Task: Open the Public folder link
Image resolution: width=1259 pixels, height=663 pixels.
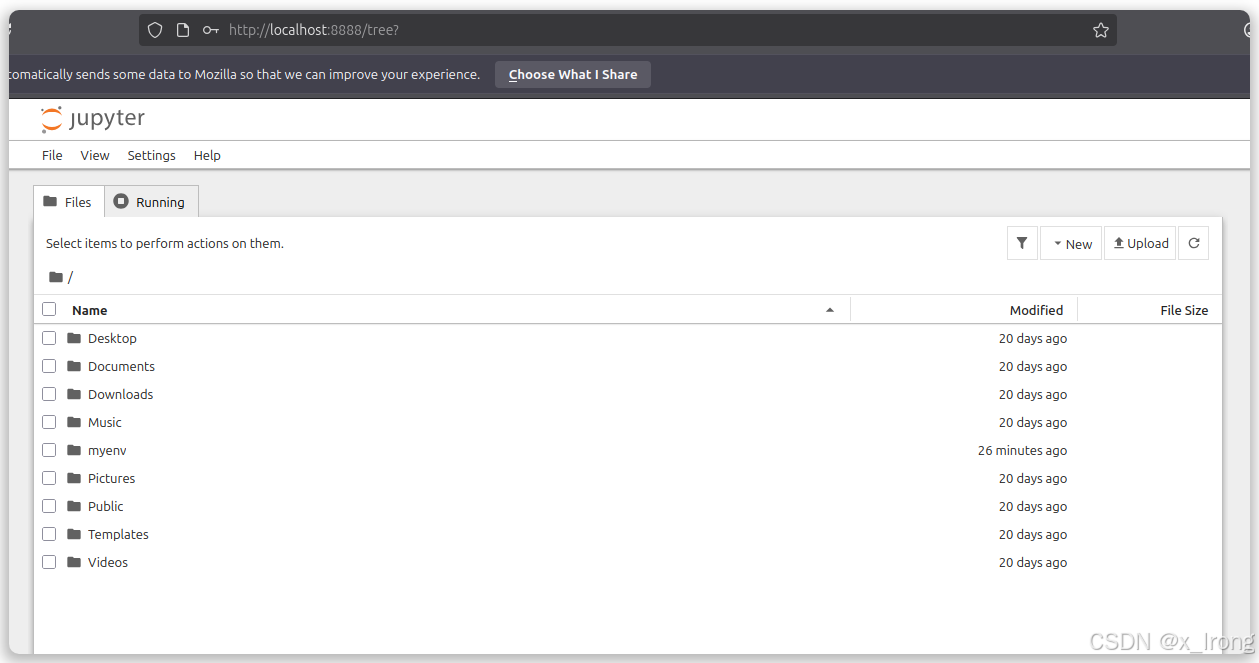Action: [x=105, y=506]
